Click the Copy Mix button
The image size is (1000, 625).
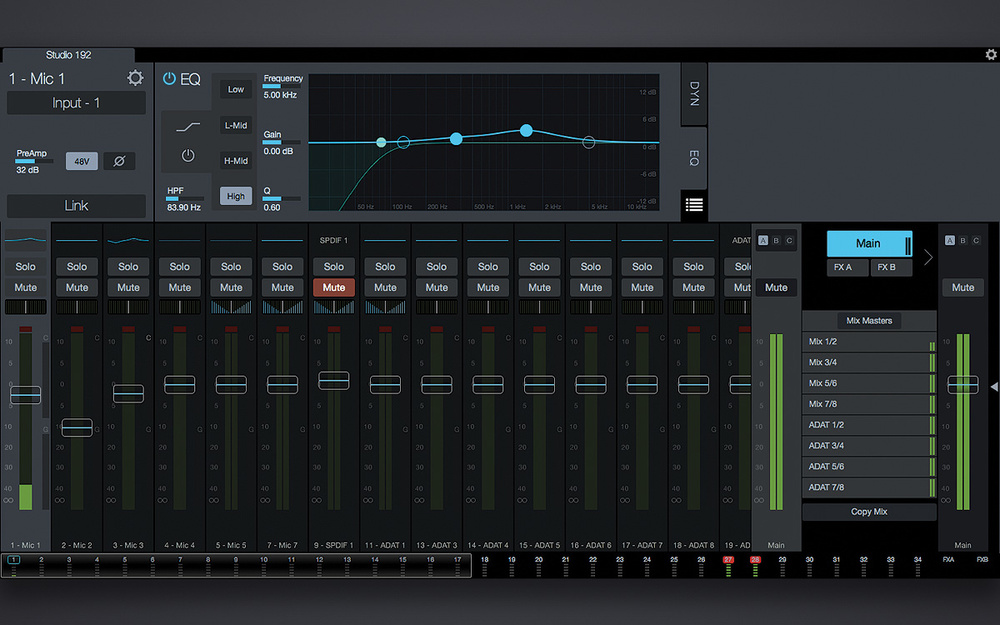click(x=868, y=512)
